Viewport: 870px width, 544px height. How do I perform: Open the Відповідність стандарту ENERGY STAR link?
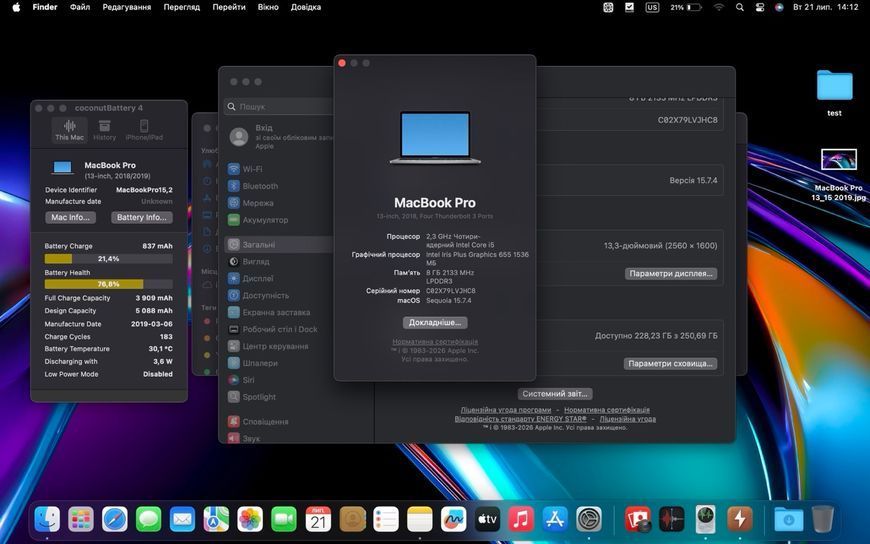pyautogui.click(x=520, y=419)
